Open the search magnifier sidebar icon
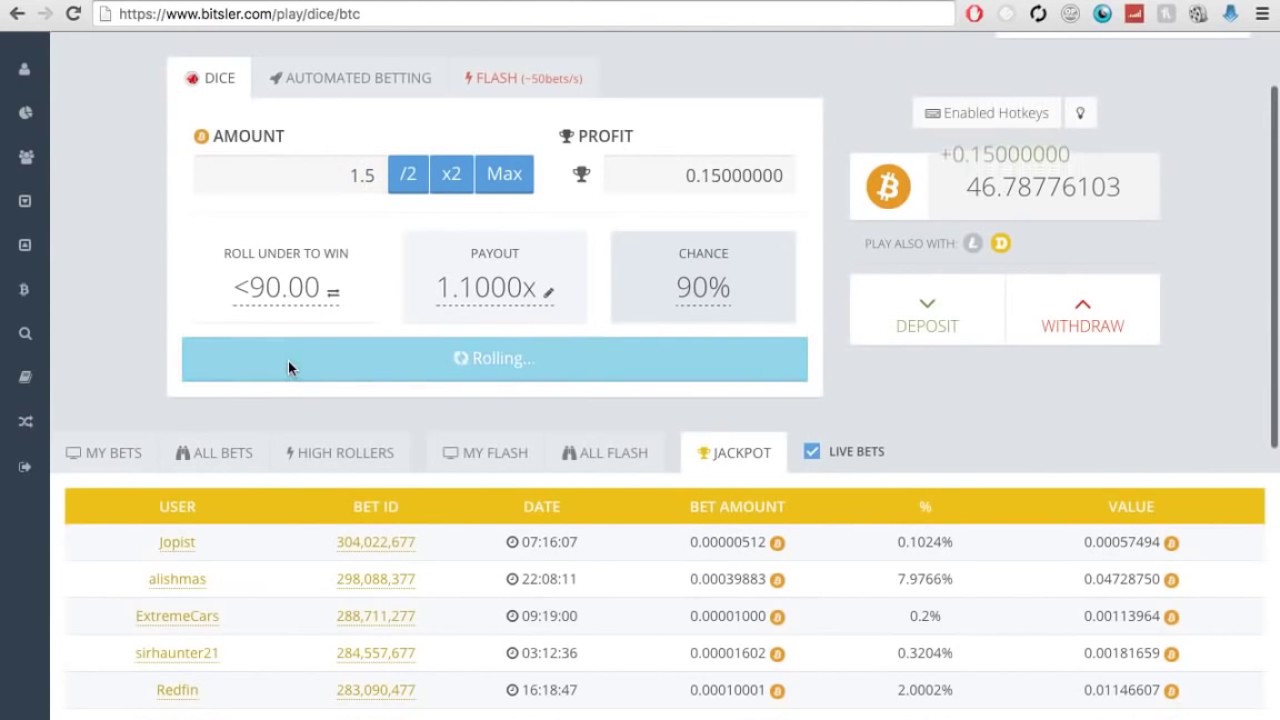 (x=25, y=333)
